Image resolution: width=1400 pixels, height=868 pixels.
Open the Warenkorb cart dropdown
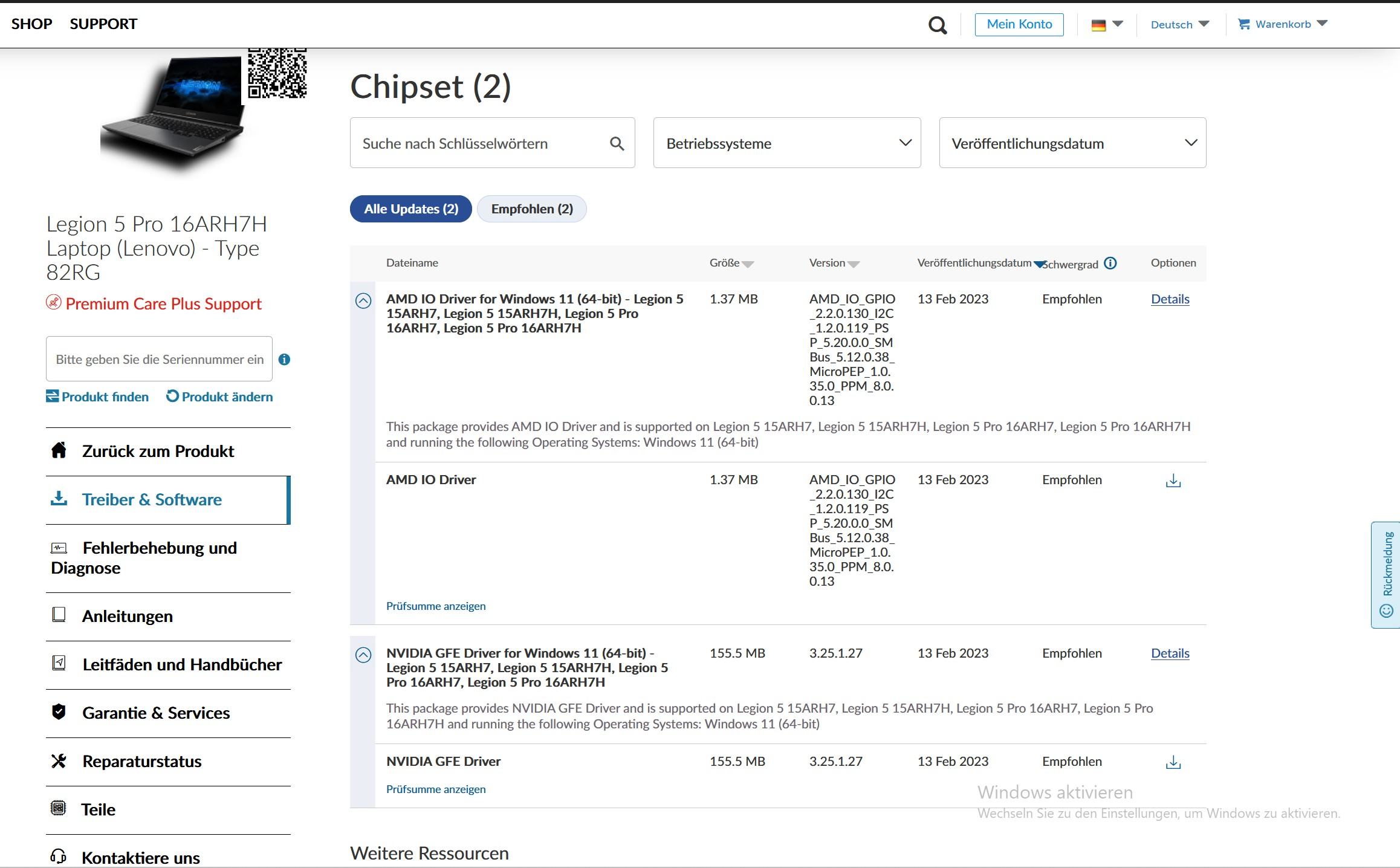[1283, 24]
